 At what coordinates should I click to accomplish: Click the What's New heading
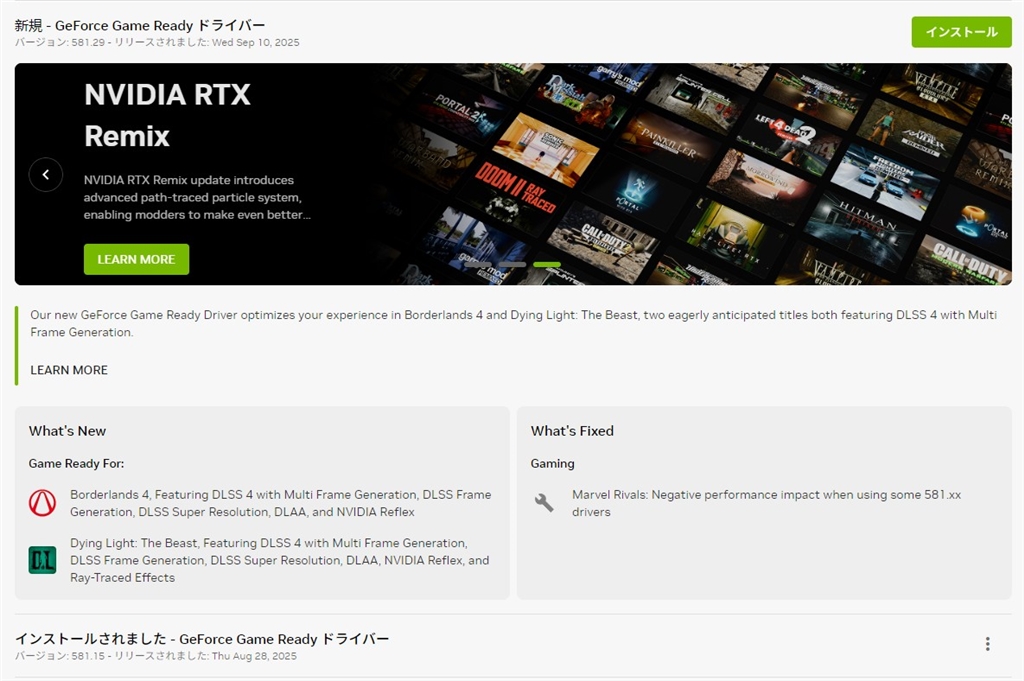click(67, 431)
